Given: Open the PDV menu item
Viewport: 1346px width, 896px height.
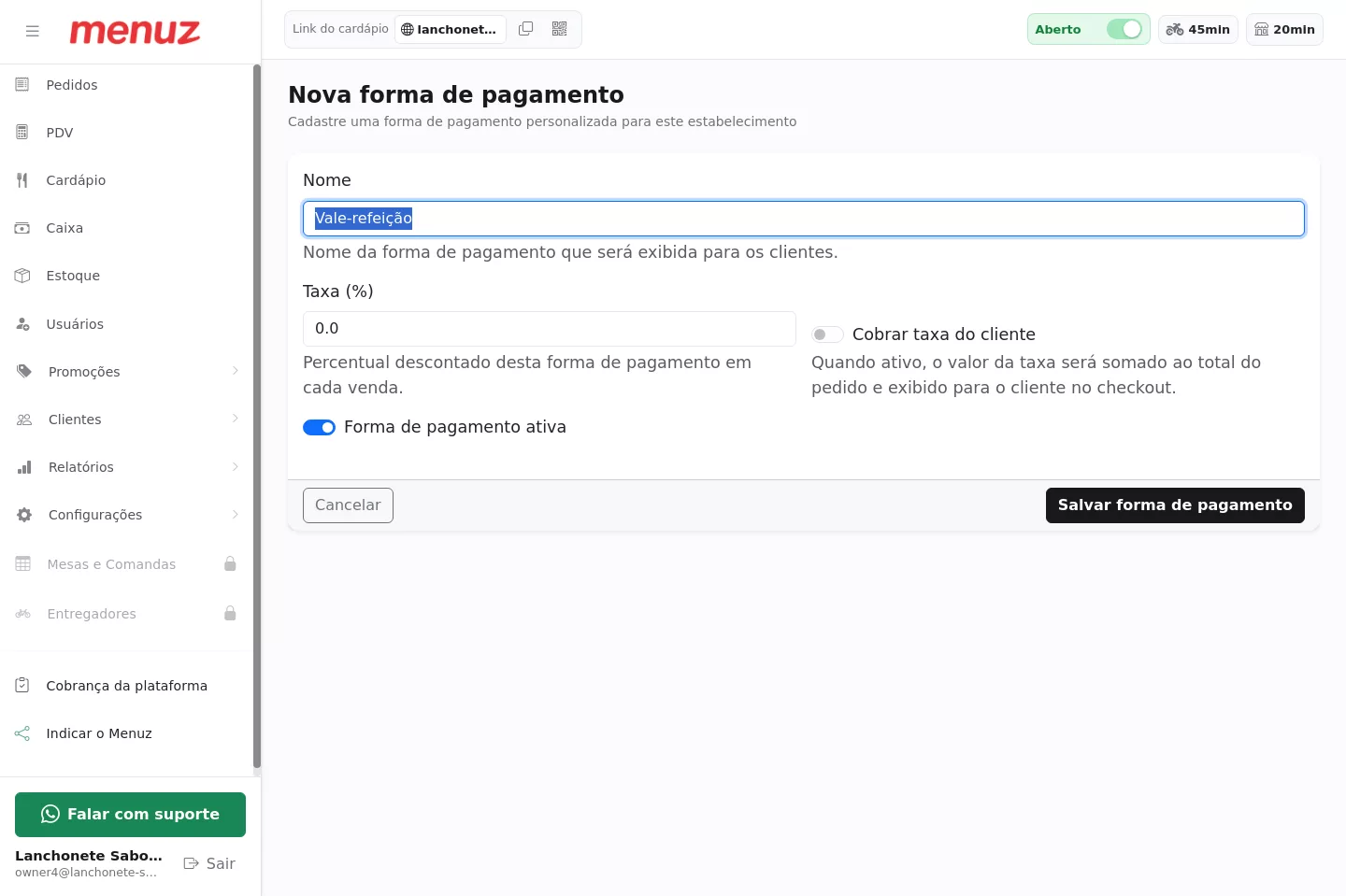Looking at the screenshot, I should 127,133.
